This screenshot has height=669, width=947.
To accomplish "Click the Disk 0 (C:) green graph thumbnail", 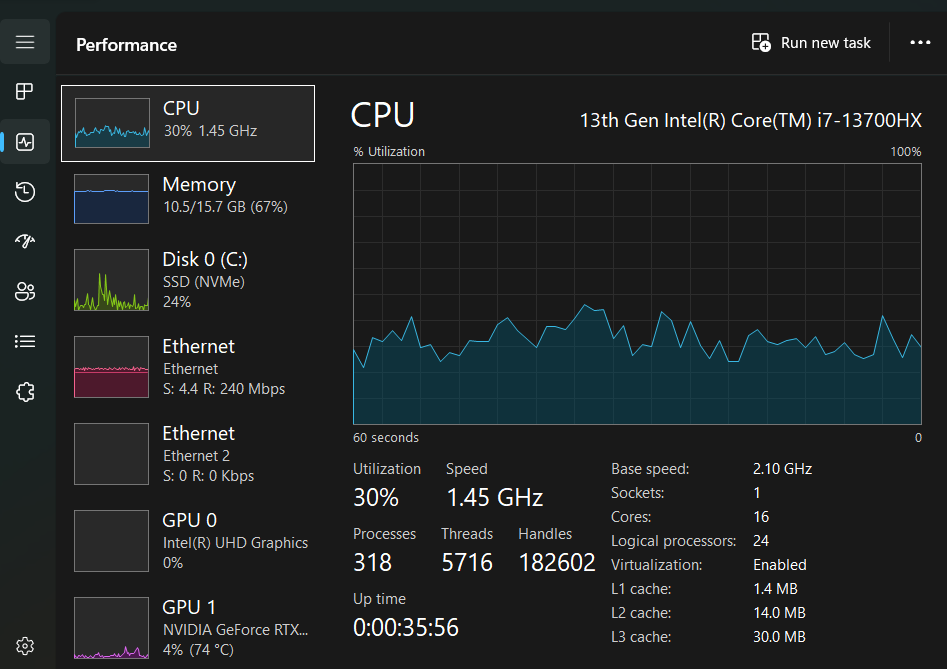I will [112, 280].
